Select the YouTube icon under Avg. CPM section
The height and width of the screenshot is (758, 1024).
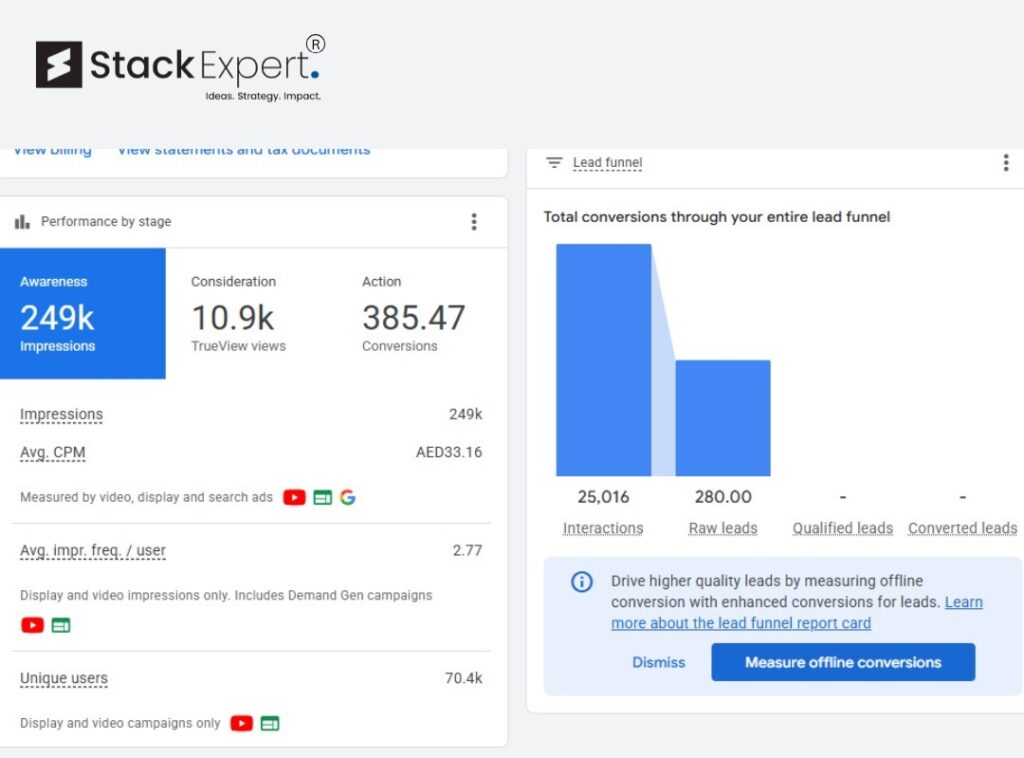click(x=294, y=497)
